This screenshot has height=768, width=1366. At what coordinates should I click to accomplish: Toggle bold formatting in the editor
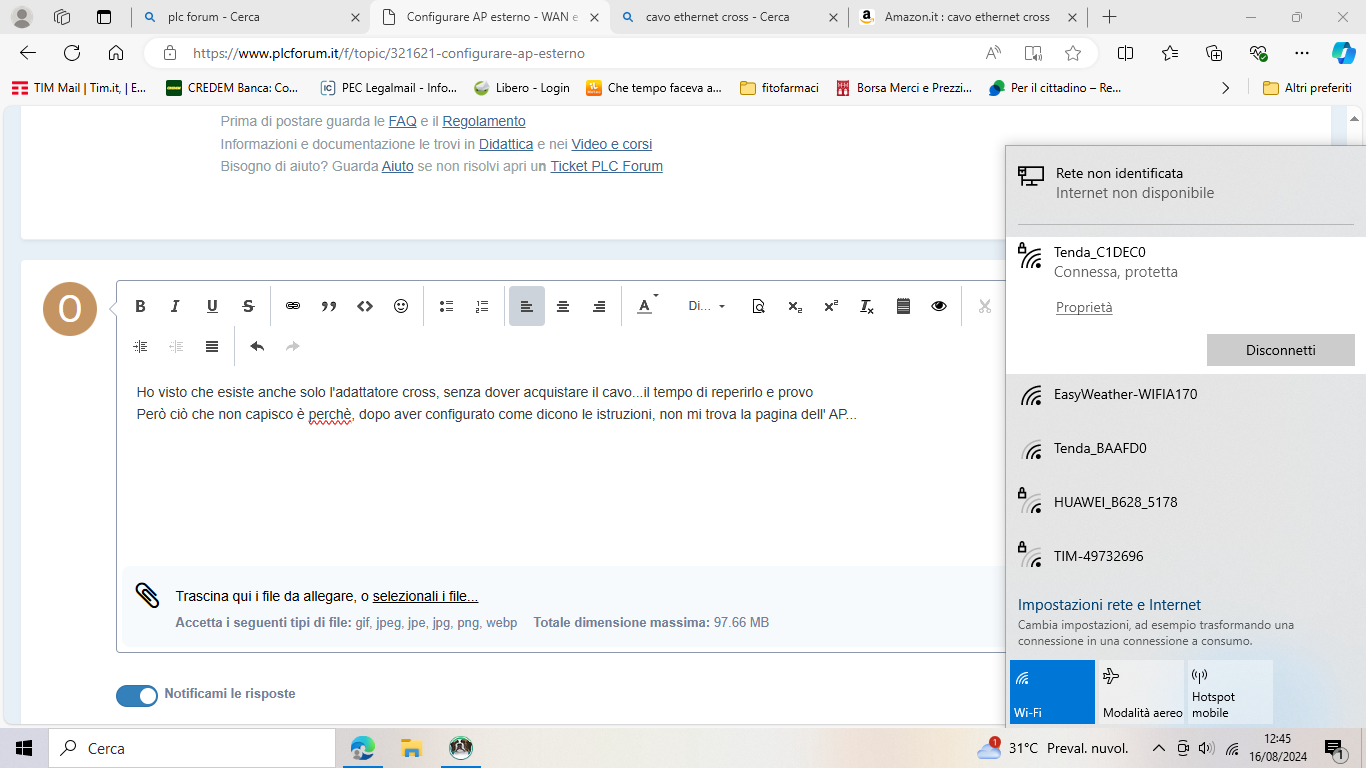141,306
